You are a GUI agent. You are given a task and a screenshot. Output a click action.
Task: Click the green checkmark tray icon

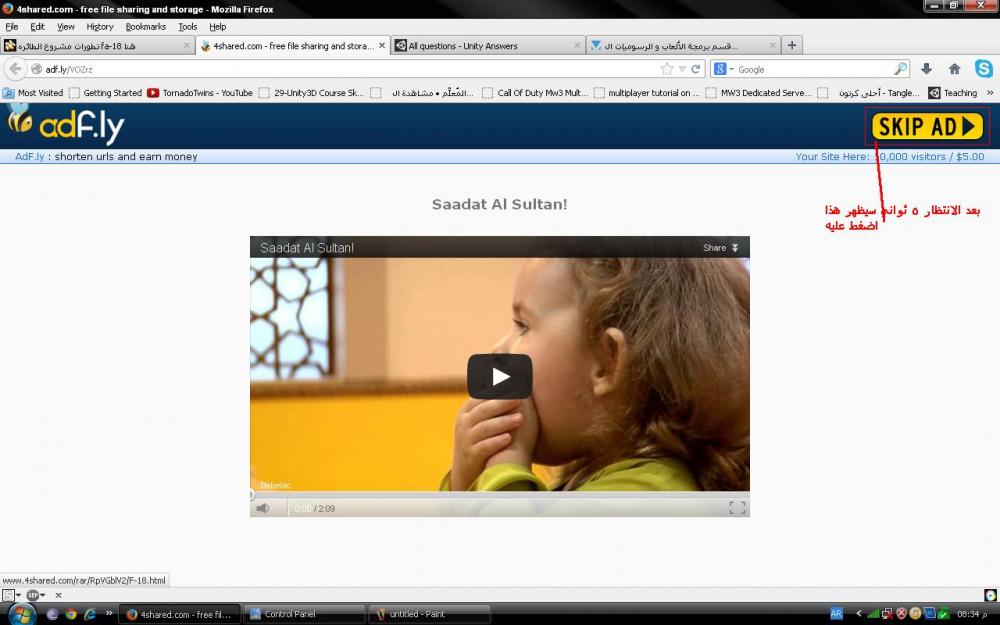pyautogui.click(x=943, y=614)
